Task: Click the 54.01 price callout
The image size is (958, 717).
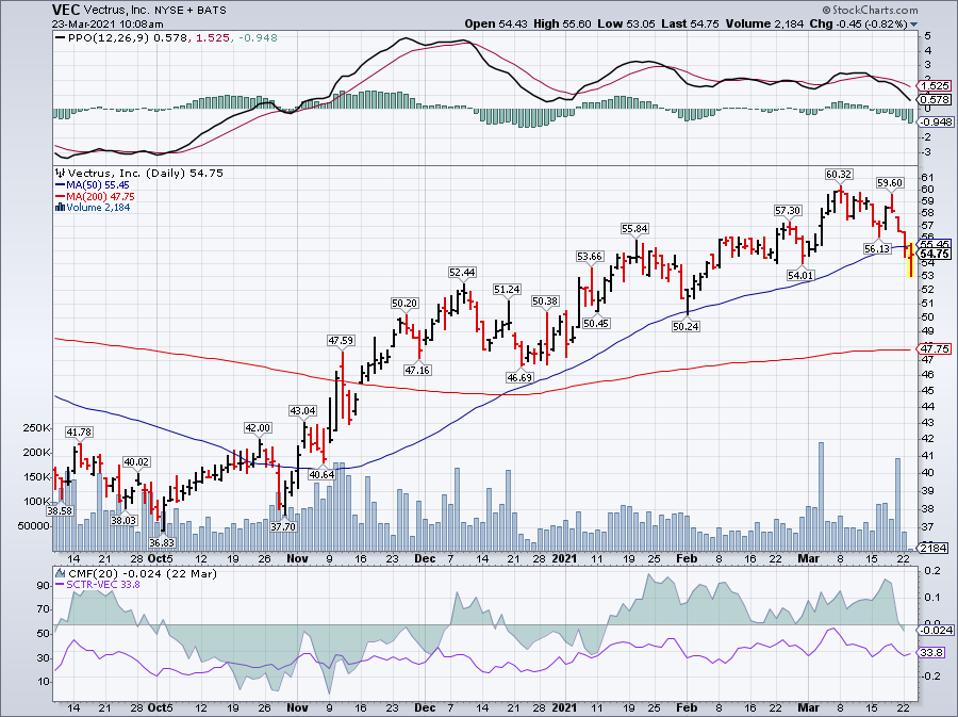Action: tap(800, 275)
